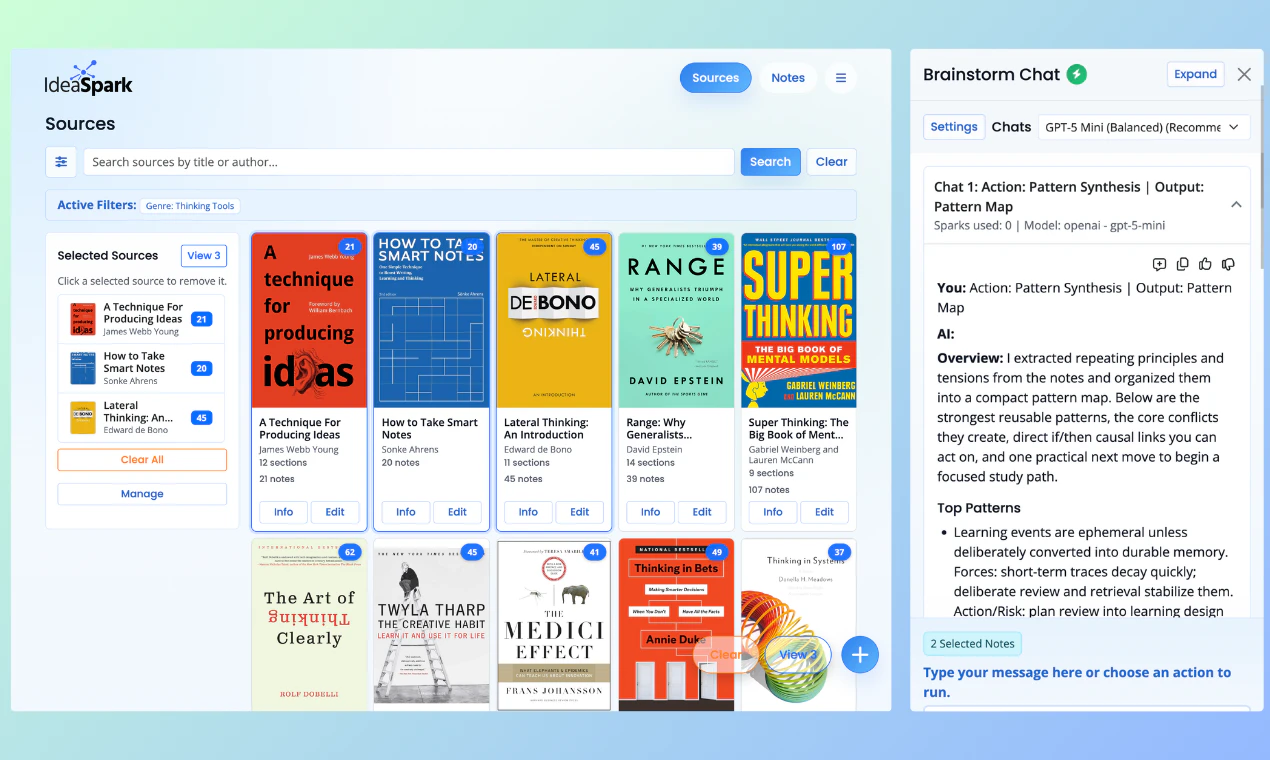Click the Clear All button
Viewport: 1270px width, 760px height.
tap(142, 460)
